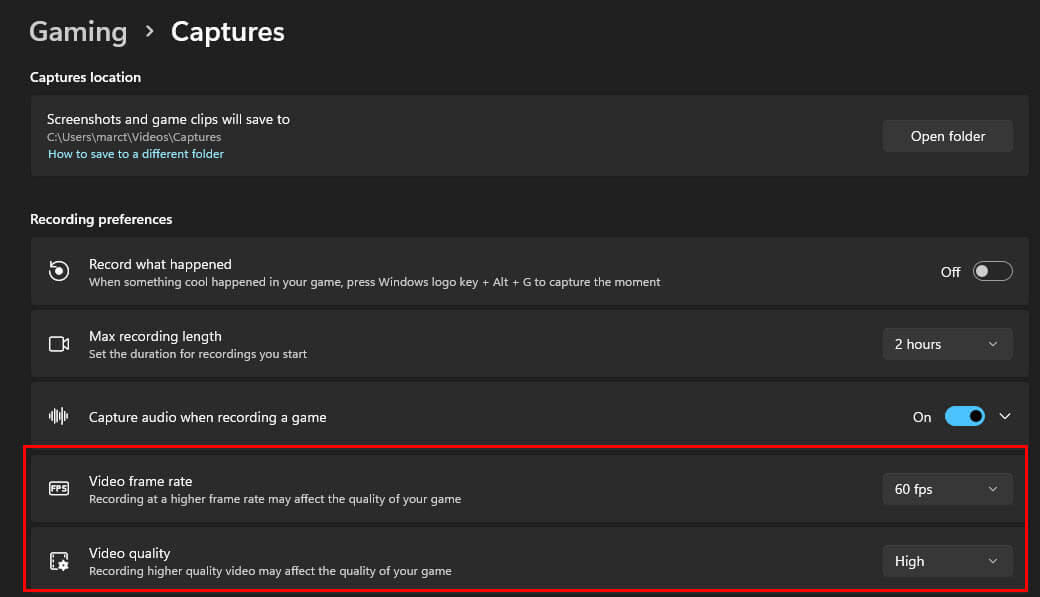Click the Record what happened setting label
1040x597 pixels.
tap(161, 264)
